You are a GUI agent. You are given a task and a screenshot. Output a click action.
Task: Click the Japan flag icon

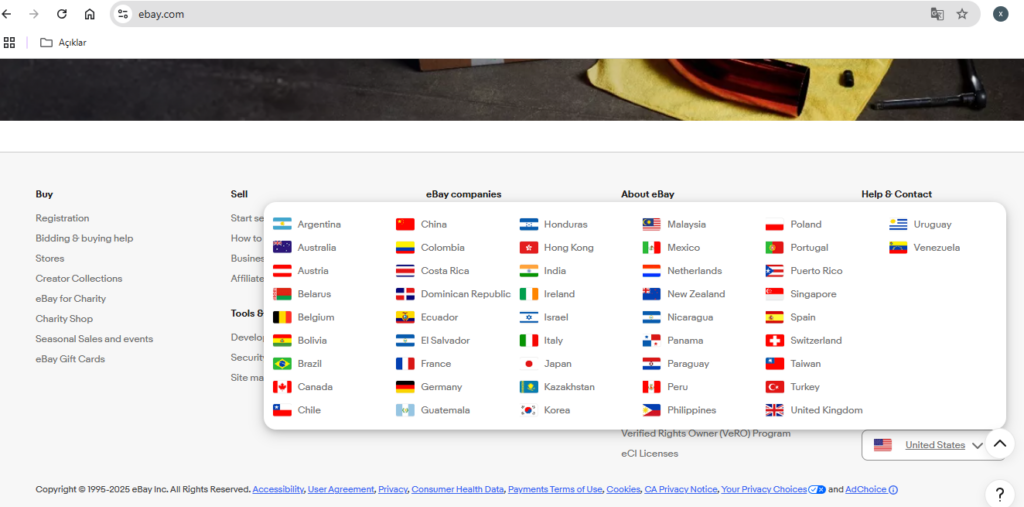[x=528, y=364]
